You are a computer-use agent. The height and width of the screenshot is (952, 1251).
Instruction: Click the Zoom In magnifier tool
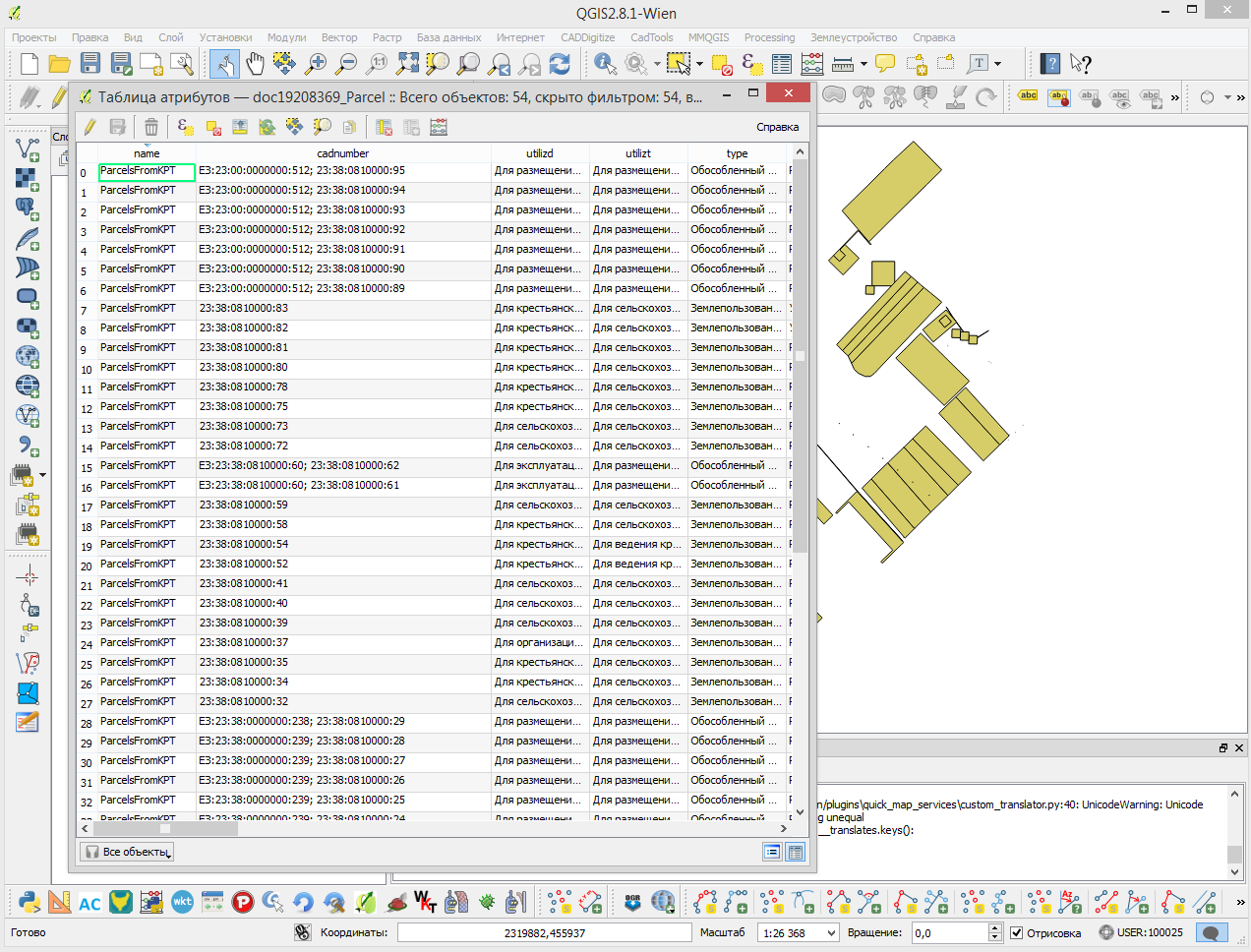[x=316, y=65]
